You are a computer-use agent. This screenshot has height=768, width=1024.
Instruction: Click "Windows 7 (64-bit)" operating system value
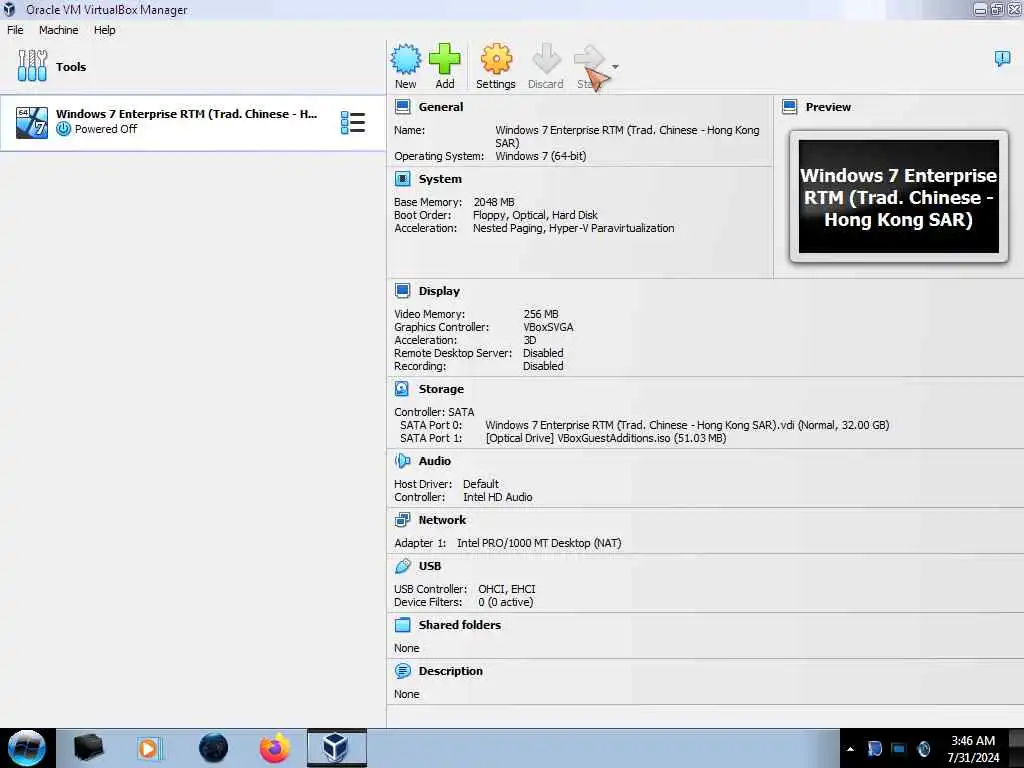click(541, 156)
